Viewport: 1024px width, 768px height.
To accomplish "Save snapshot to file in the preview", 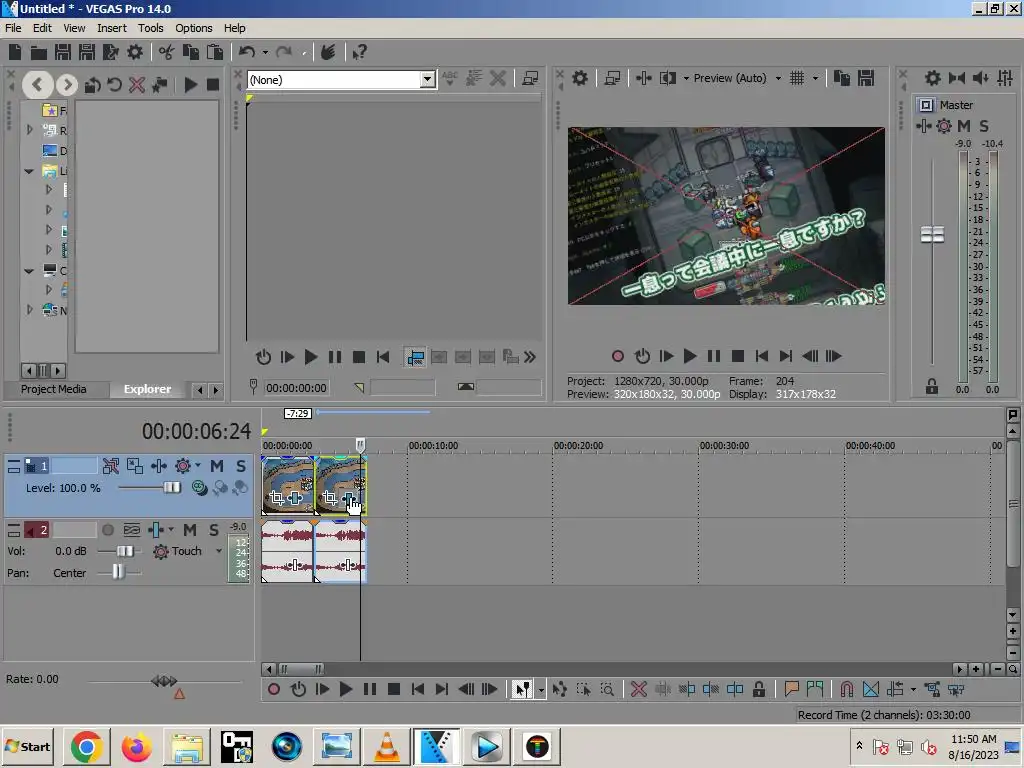I will point(866,78).
